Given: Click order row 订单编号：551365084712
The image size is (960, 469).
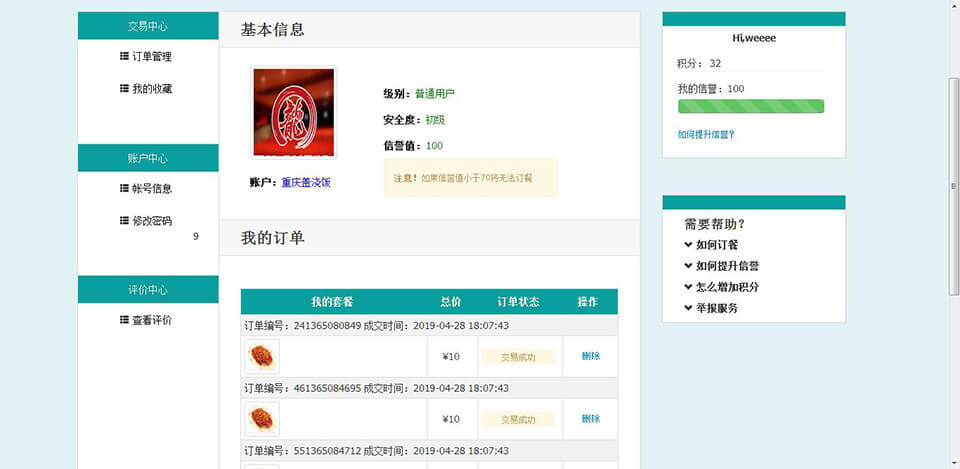Looking at the screenshot, I should pos(429,451).
